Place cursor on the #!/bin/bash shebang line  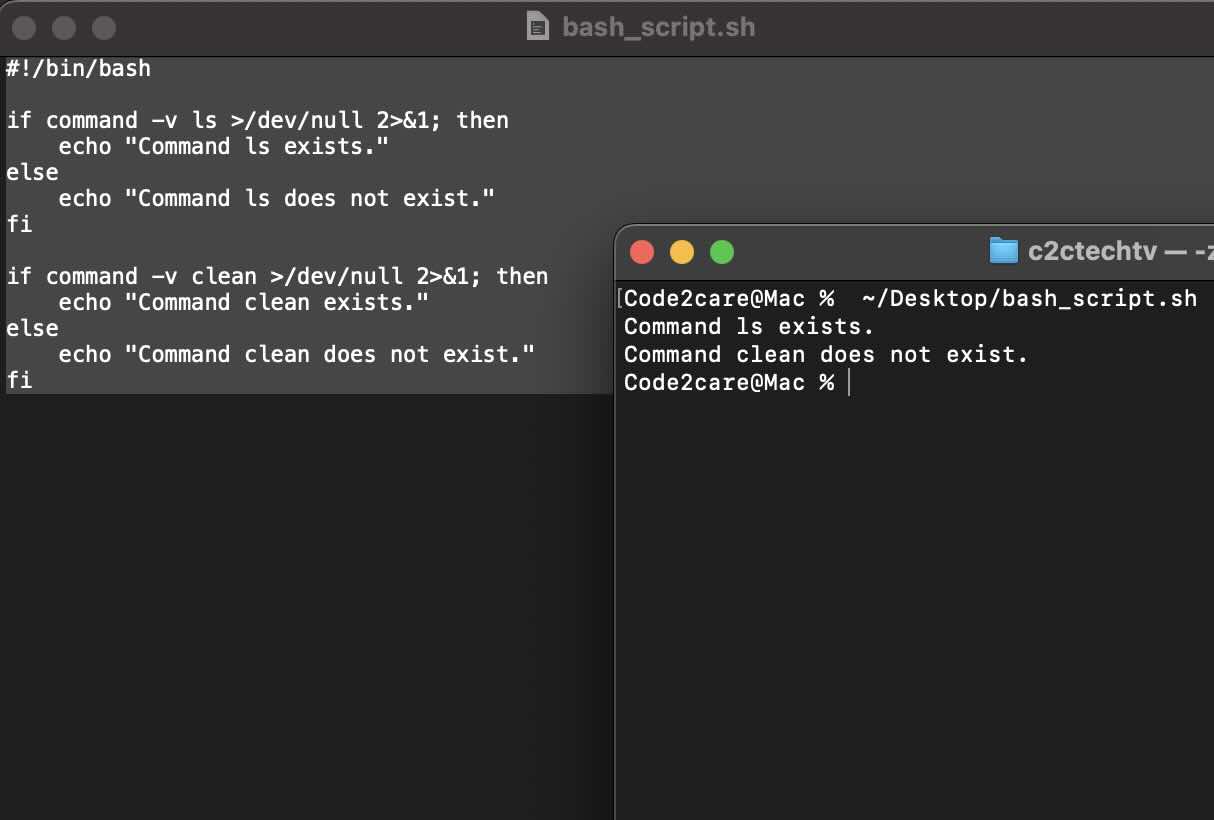[x=79, y=67]
